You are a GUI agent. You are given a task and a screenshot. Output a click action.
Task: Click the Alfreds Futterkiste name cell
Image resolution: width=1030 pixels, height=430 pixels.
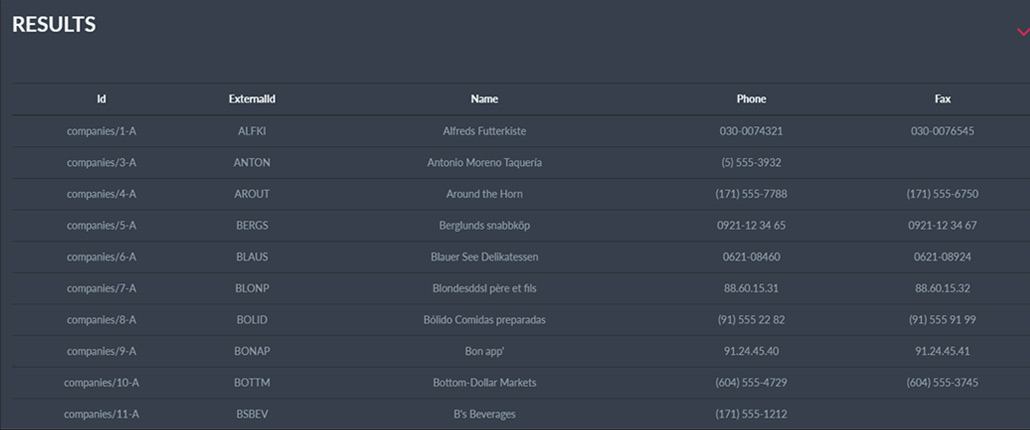(x=484, y=131)
